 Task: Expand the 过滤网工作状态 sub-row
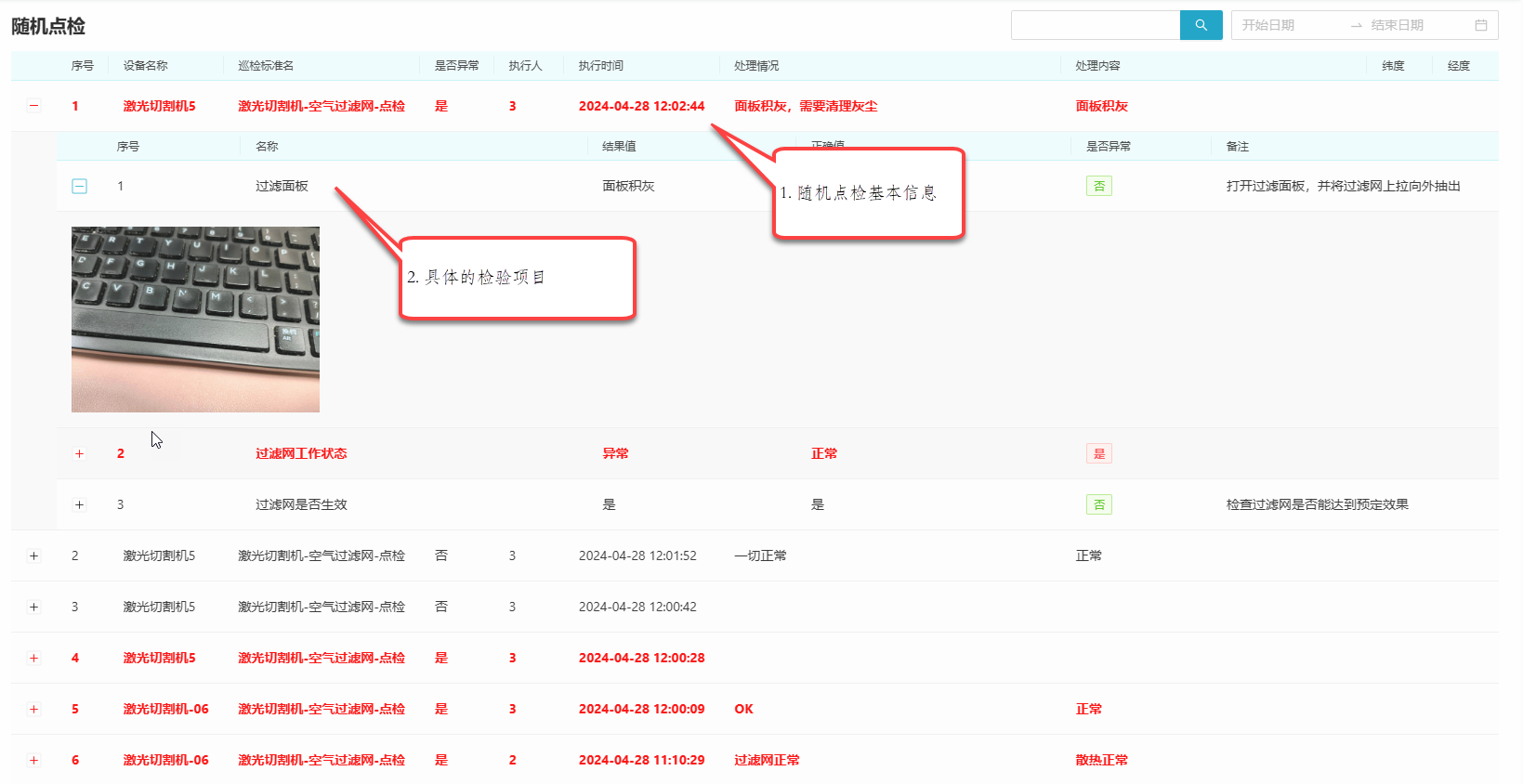pyautogui.click(x=80, y=453)
